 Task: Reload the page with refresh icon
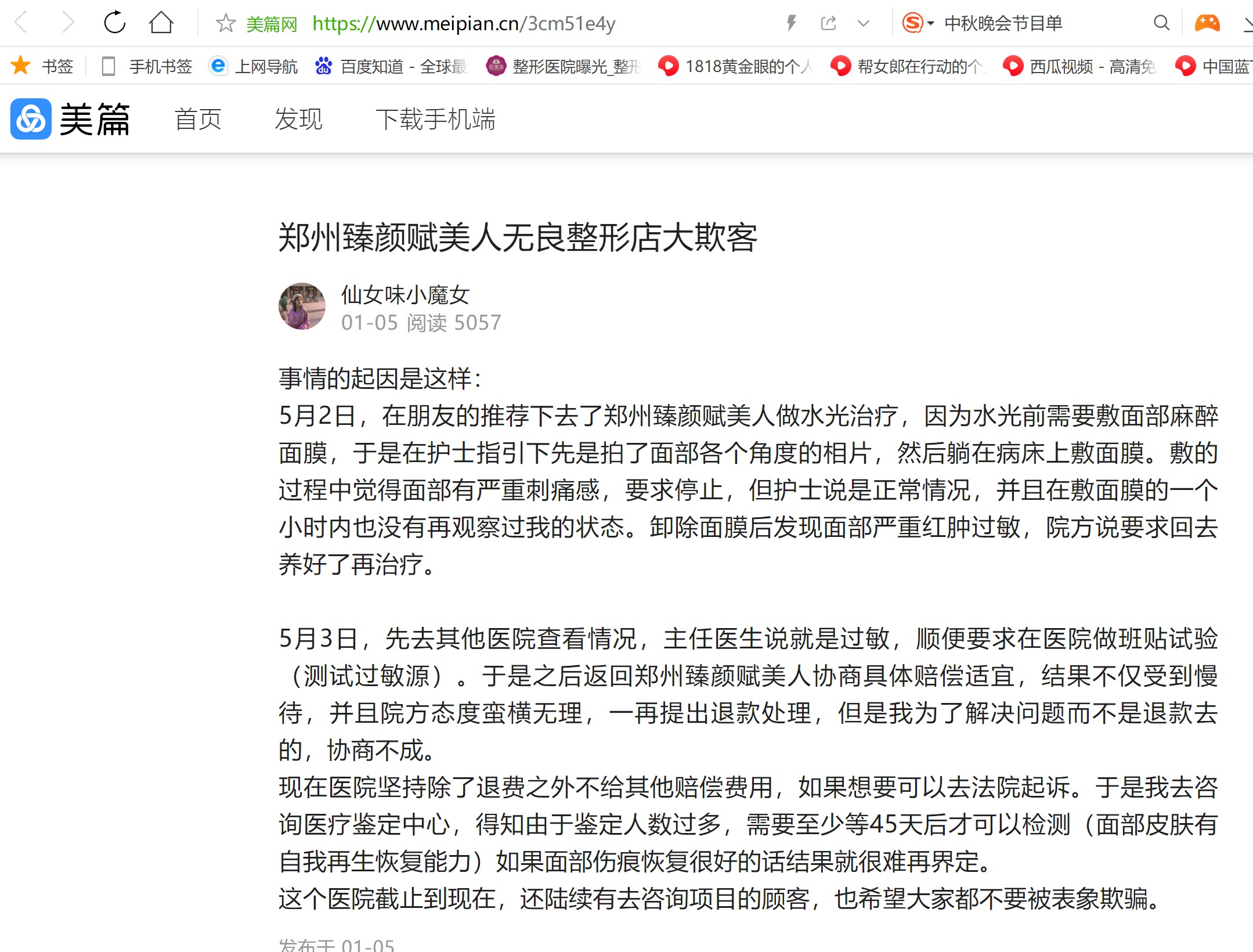click(x=114, y=23)
